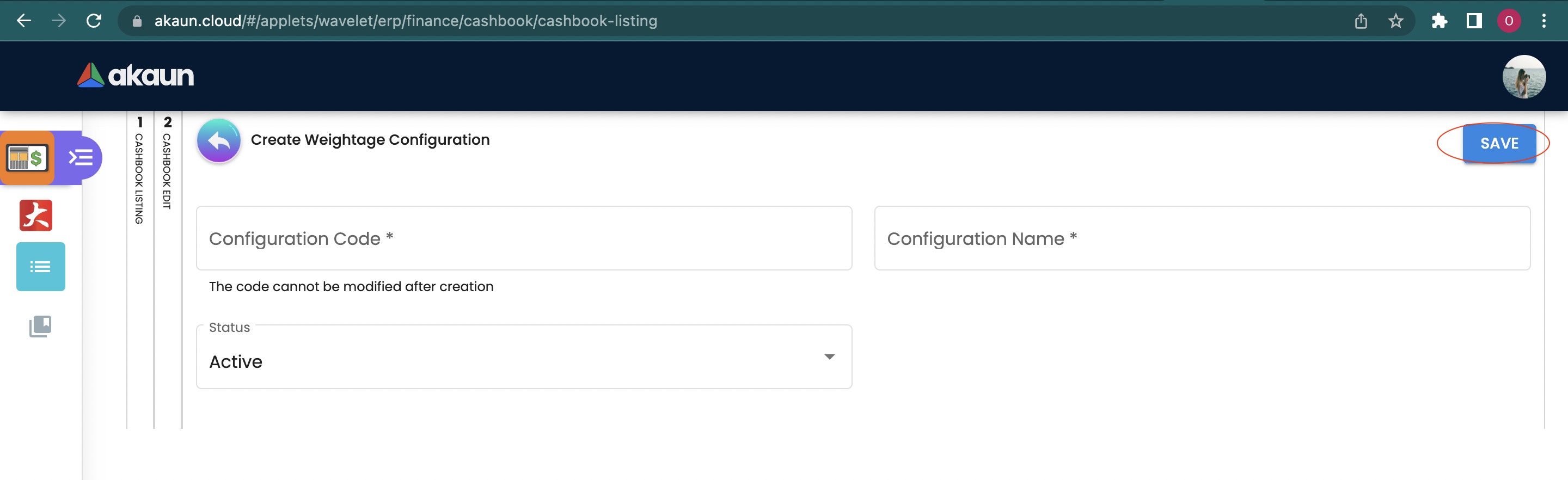Click the red running figure sidebar icon

[36, 216]
